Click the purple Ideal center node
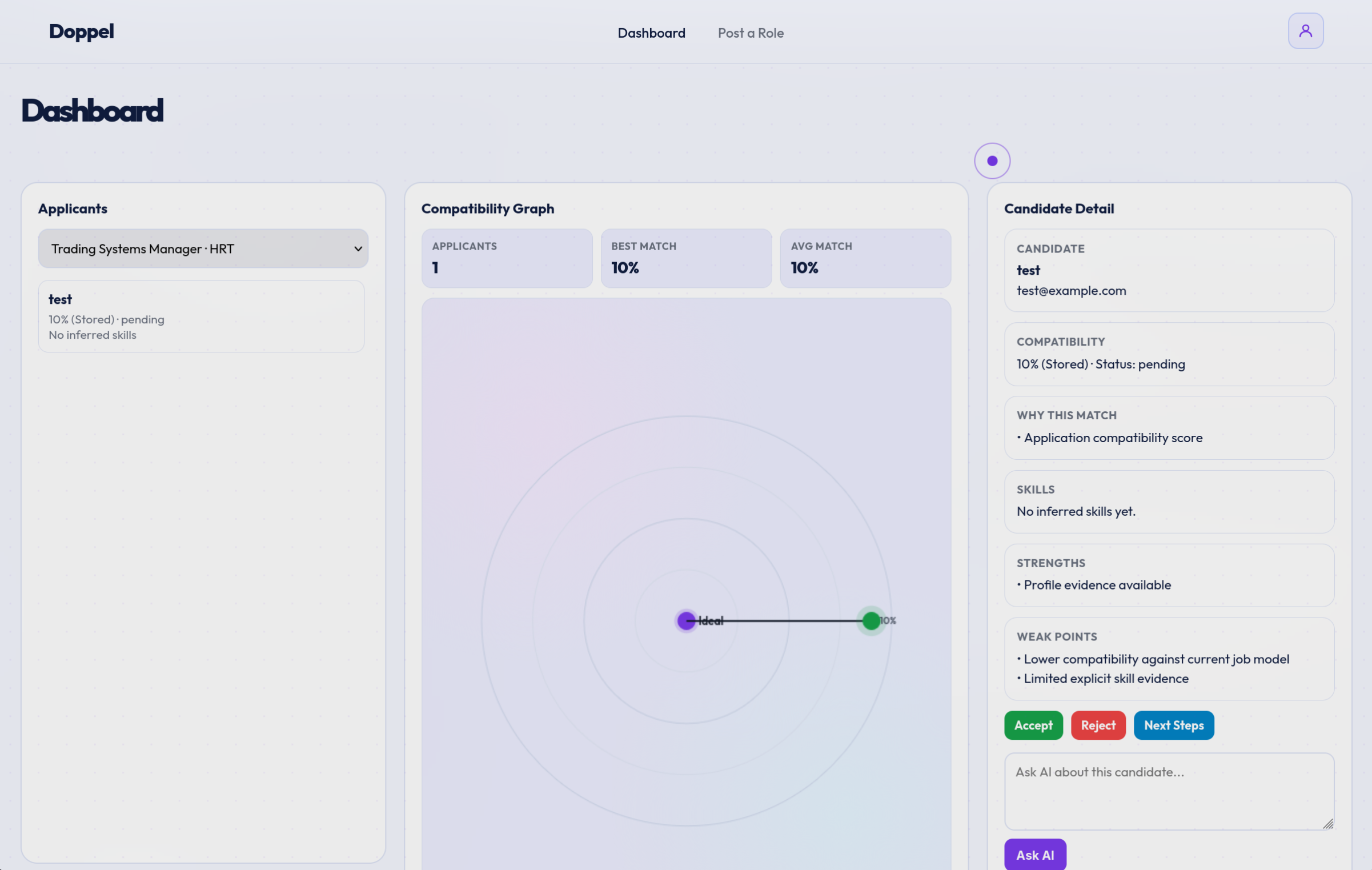This screenshot has width=1372, height=870. click(x=686, y=620)
